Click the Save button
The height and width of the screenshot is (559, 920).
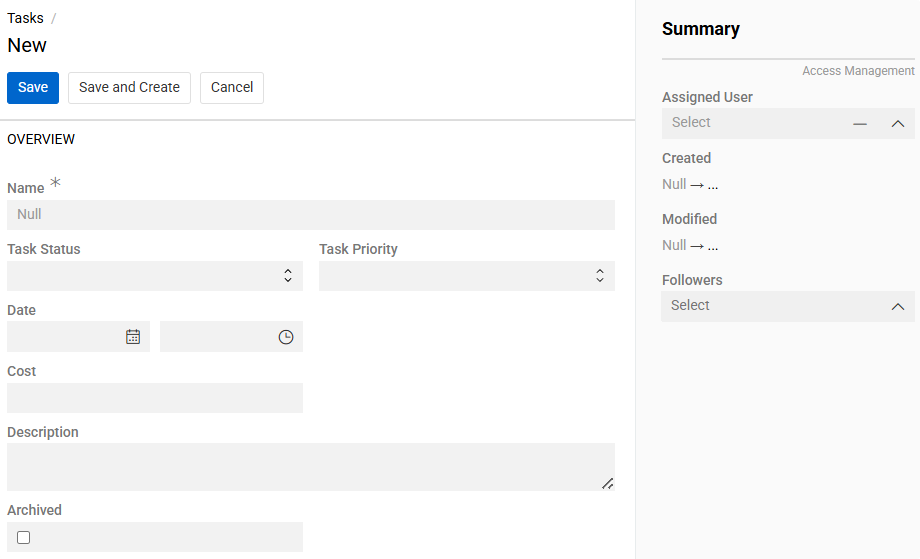coord(33,88)
